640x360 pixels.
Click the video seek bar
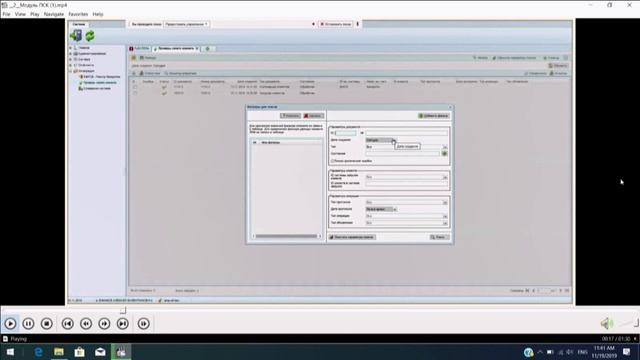point(320,311)
